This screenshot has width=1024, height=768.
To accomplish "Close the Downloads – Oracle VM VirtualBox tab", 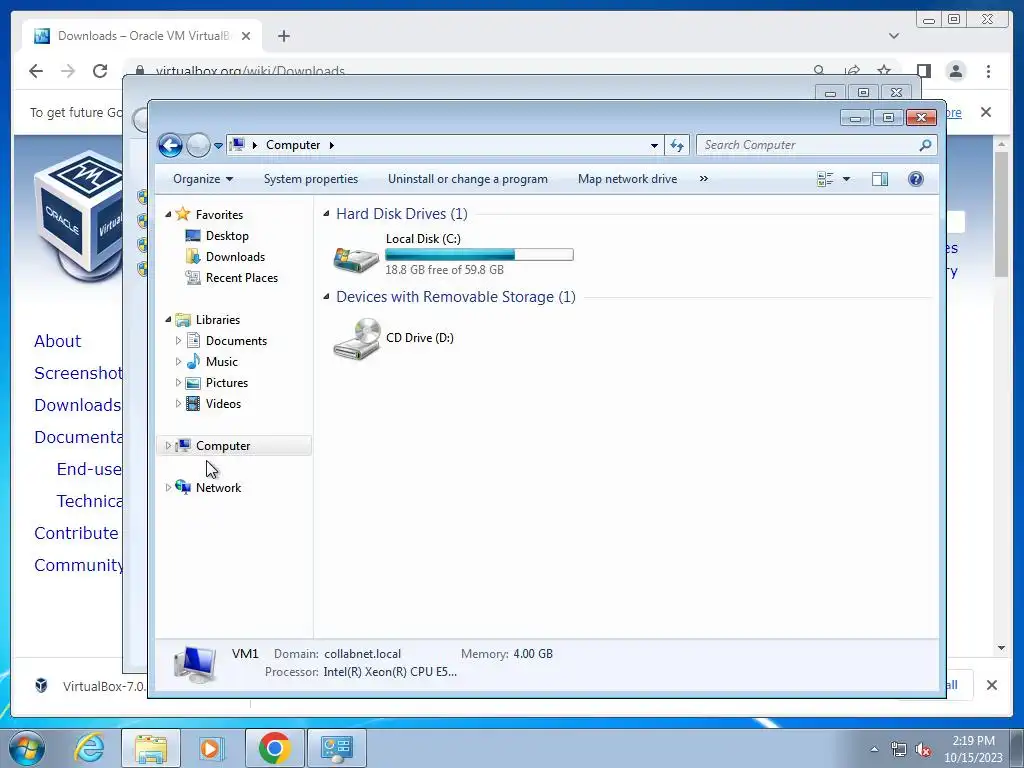I will pos(246,36).
